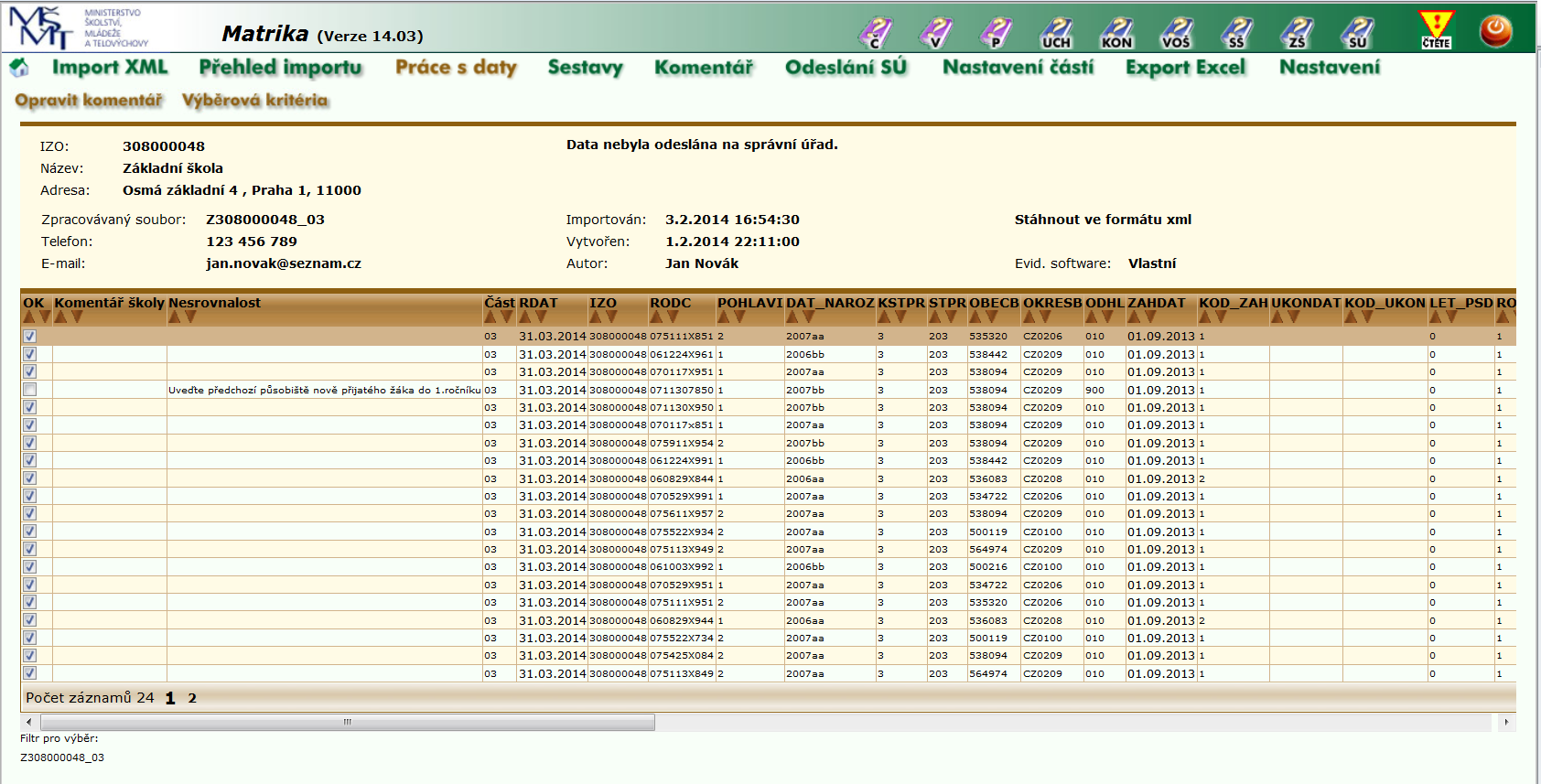This screenshot has height=784, width=1541.
Task: Click the Výběrová kritéria submenu link
Action: tap(254, 100)
